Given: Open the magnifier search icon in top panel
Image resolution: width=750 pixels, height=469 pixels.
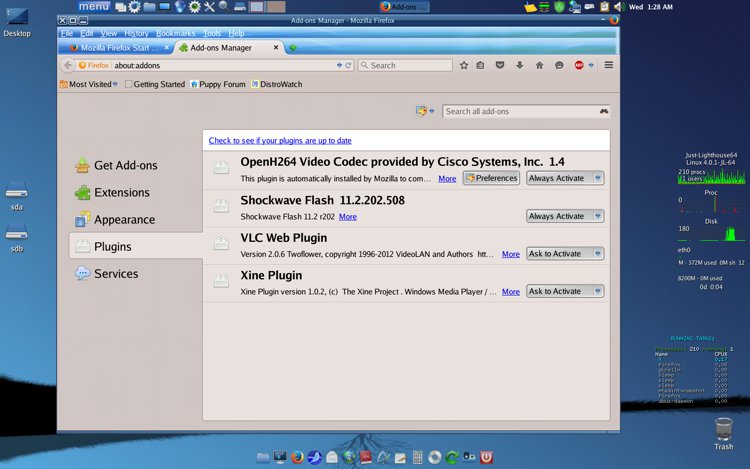Looking at the screenshot, I should pos(223,6).
